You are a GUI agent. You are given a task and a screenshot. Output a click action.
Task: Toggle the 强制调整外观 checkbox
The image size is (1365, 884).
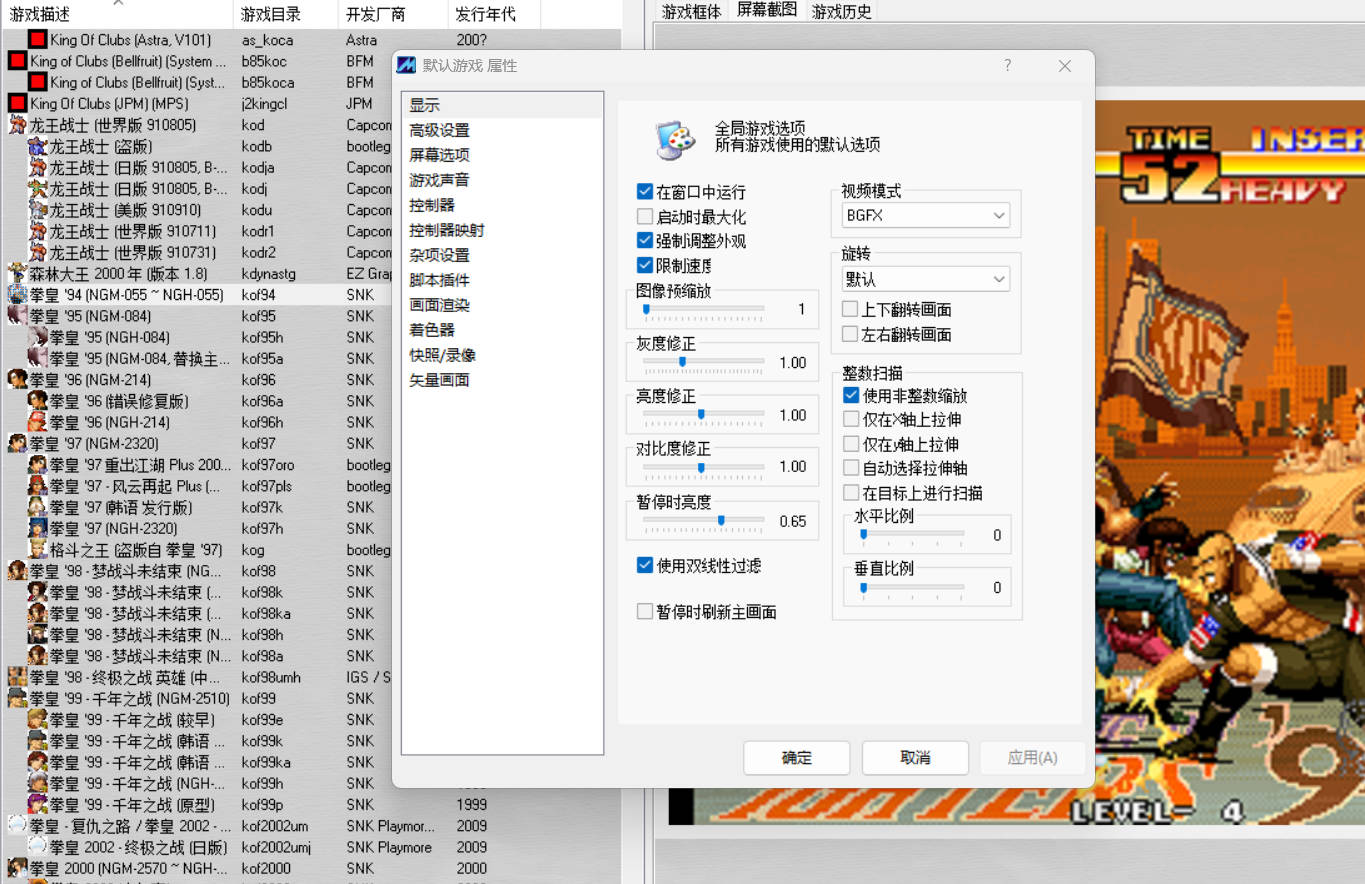645,240
